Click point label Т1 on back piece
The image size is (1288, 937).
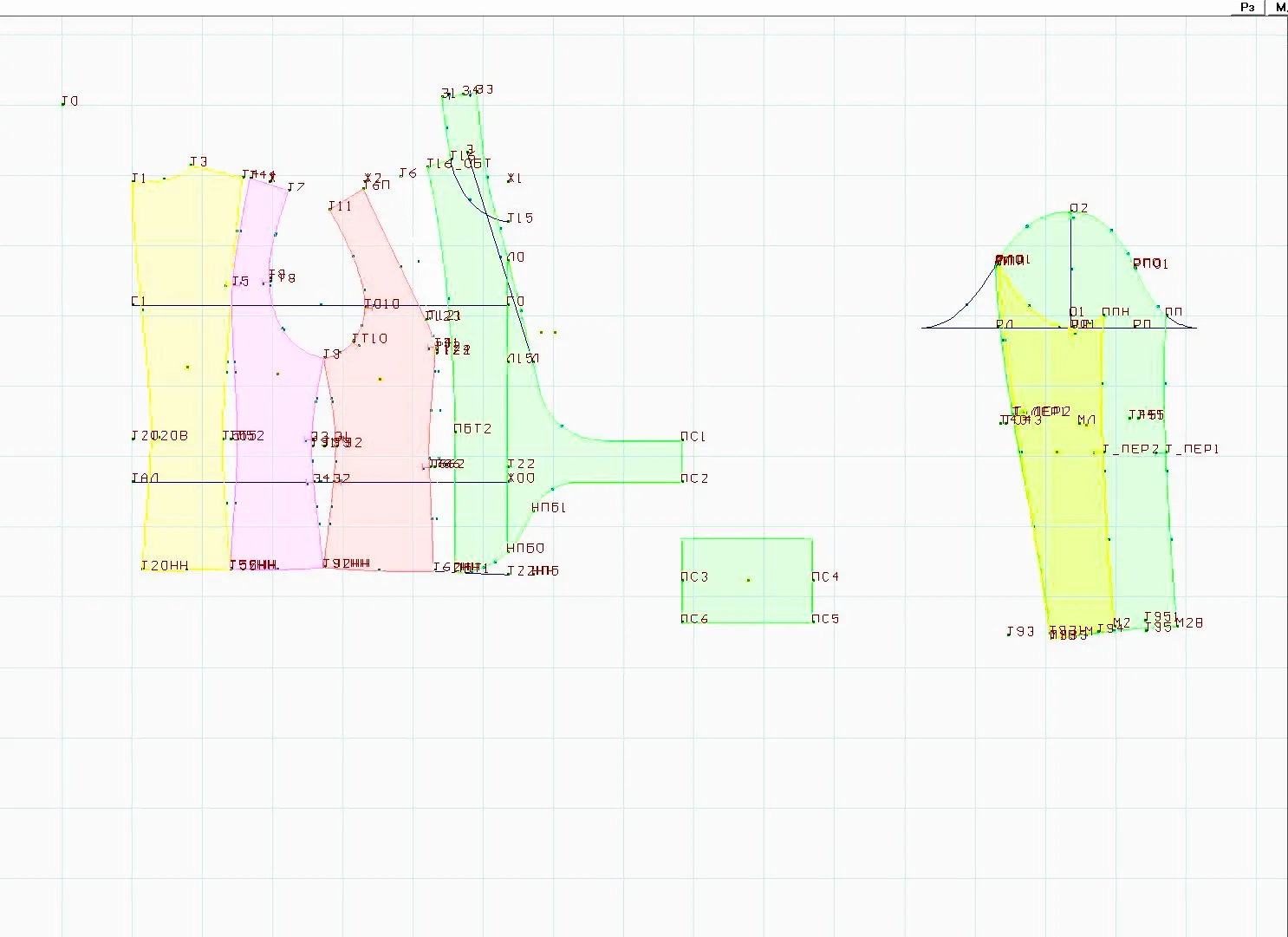139,179
